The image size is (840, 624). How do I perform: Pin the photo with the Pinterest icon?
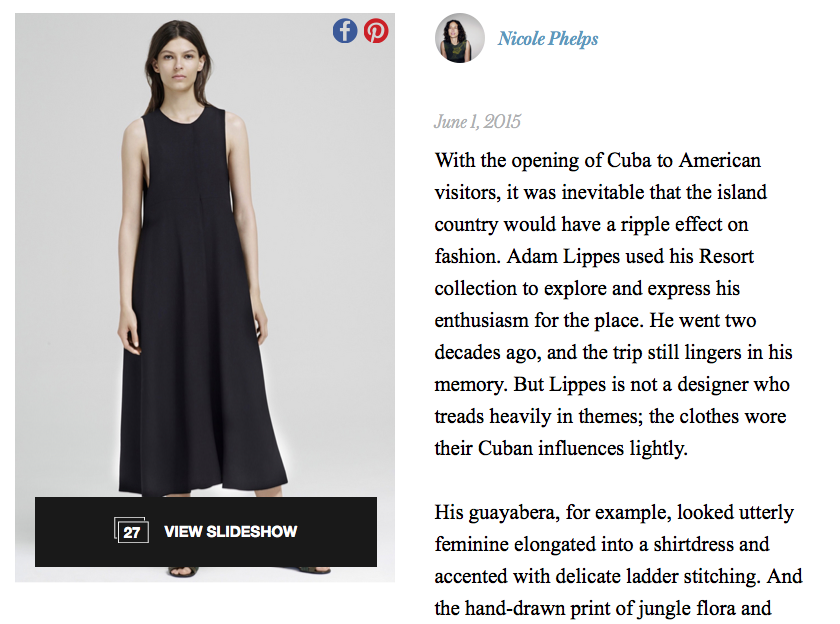click(376, 31)
